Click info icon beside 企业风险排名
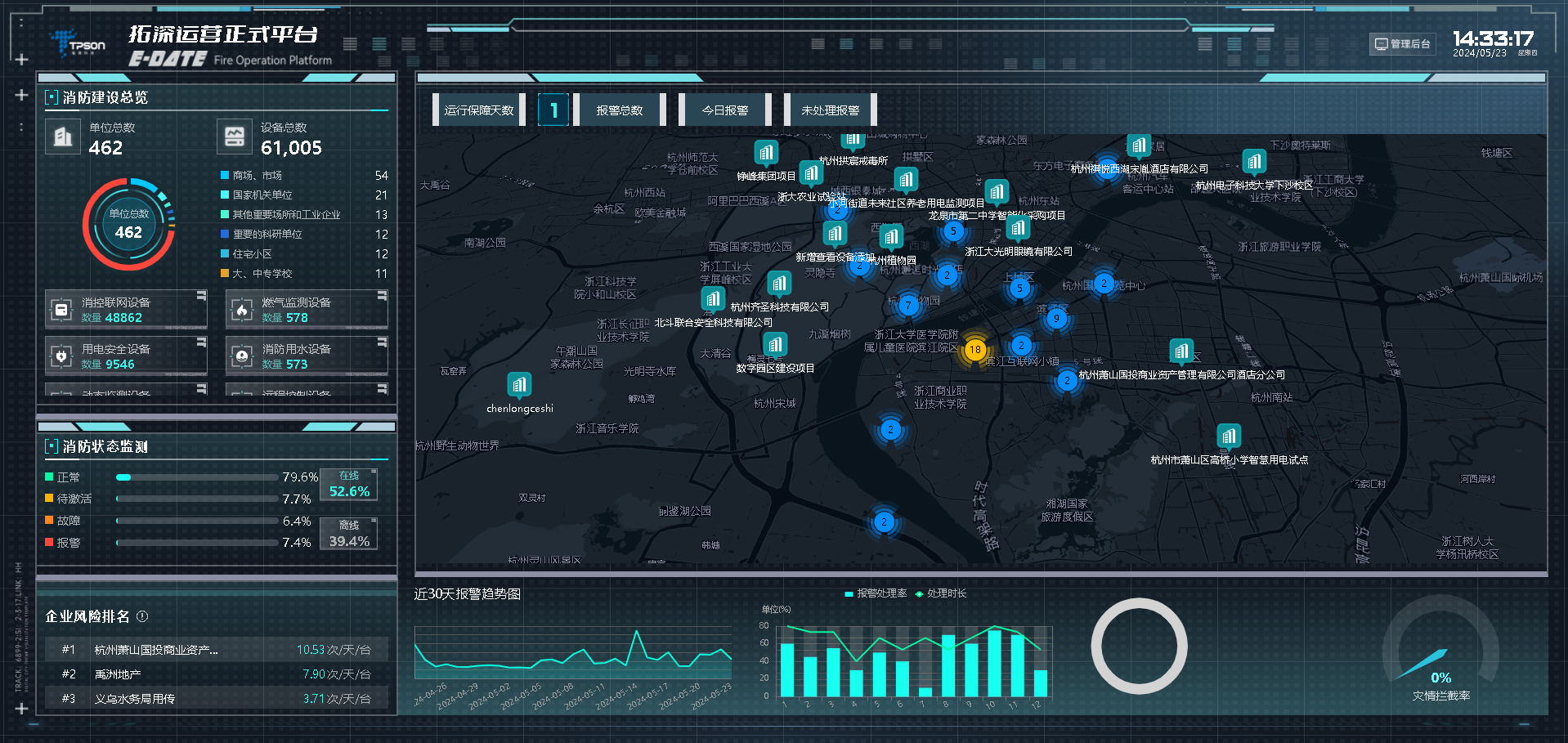 [x=142, y=616]
